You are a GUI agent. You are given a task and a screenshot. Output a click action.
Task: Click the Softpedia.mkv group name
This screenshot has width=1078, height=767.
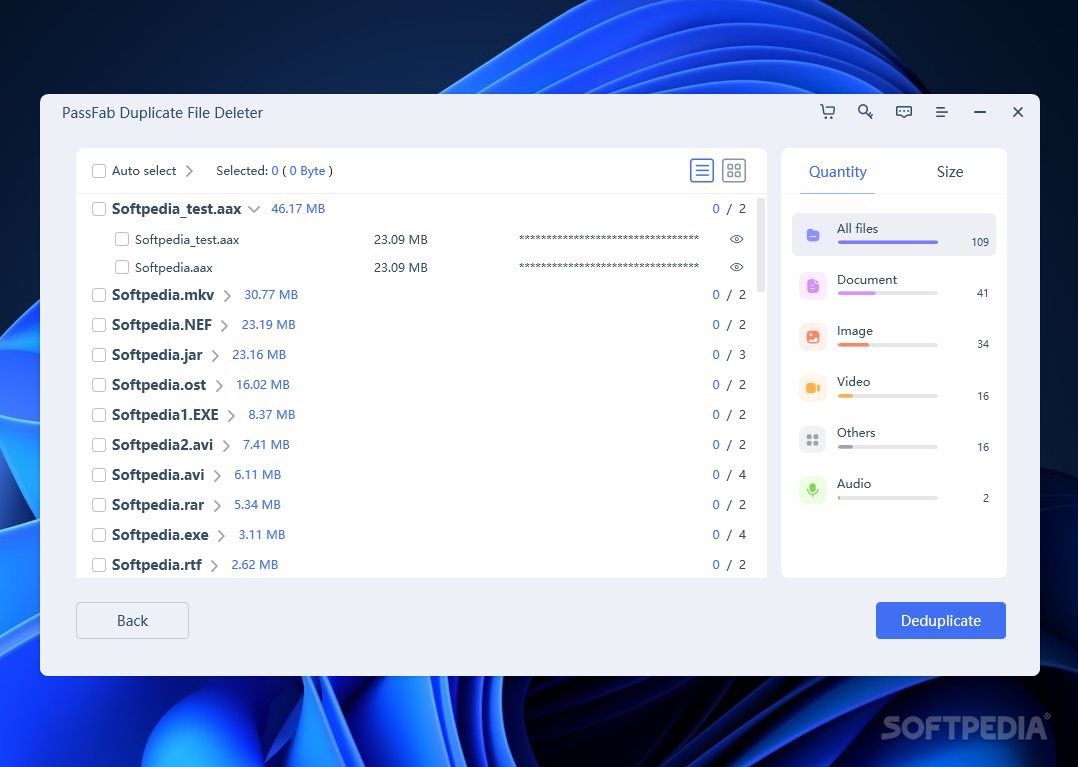pos(163,295)
